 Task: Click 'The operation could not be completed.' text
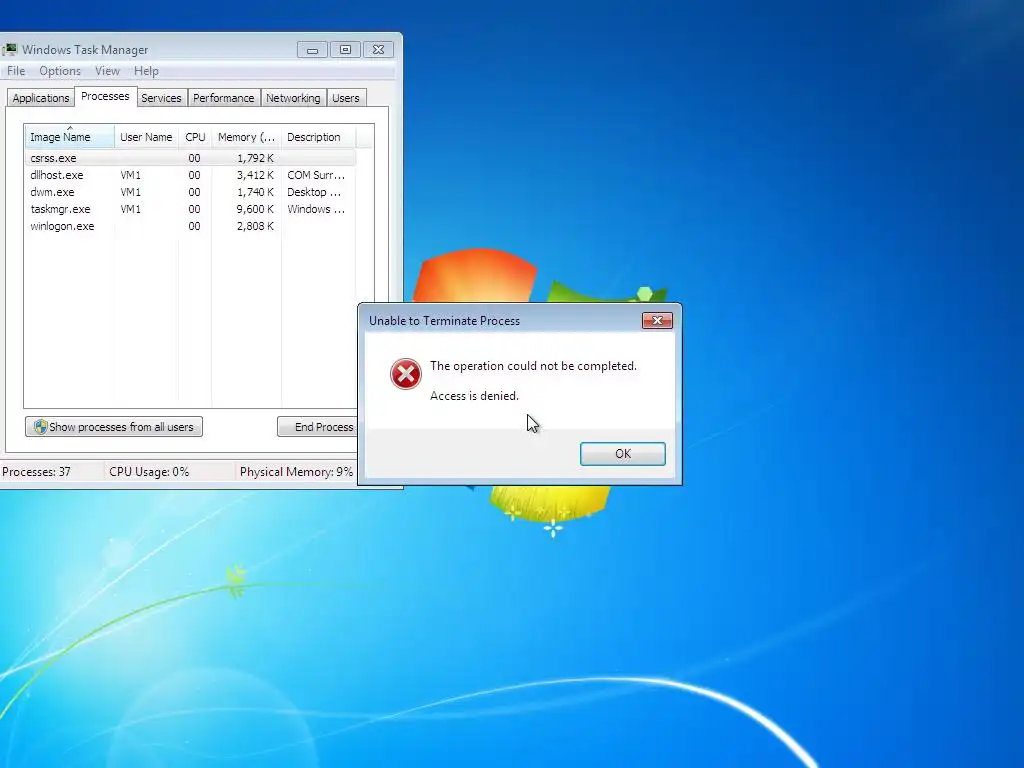[x=533, y=366]
